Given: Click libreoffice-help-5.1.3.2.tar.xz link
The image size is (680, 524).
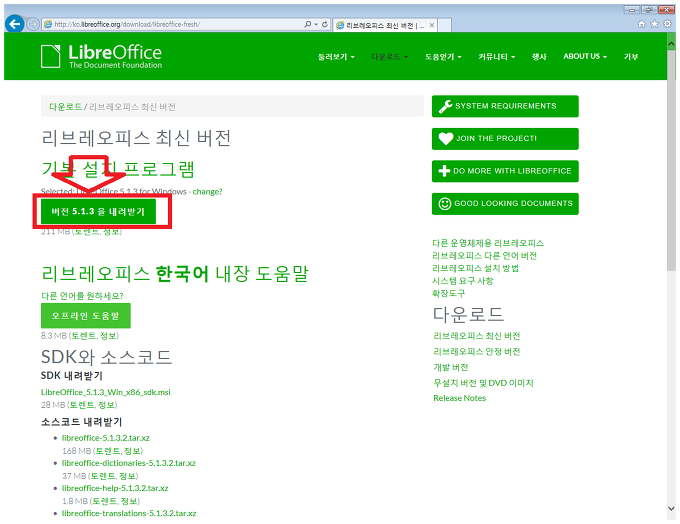Looking at the screenshot, I should [x=115, y=488].
